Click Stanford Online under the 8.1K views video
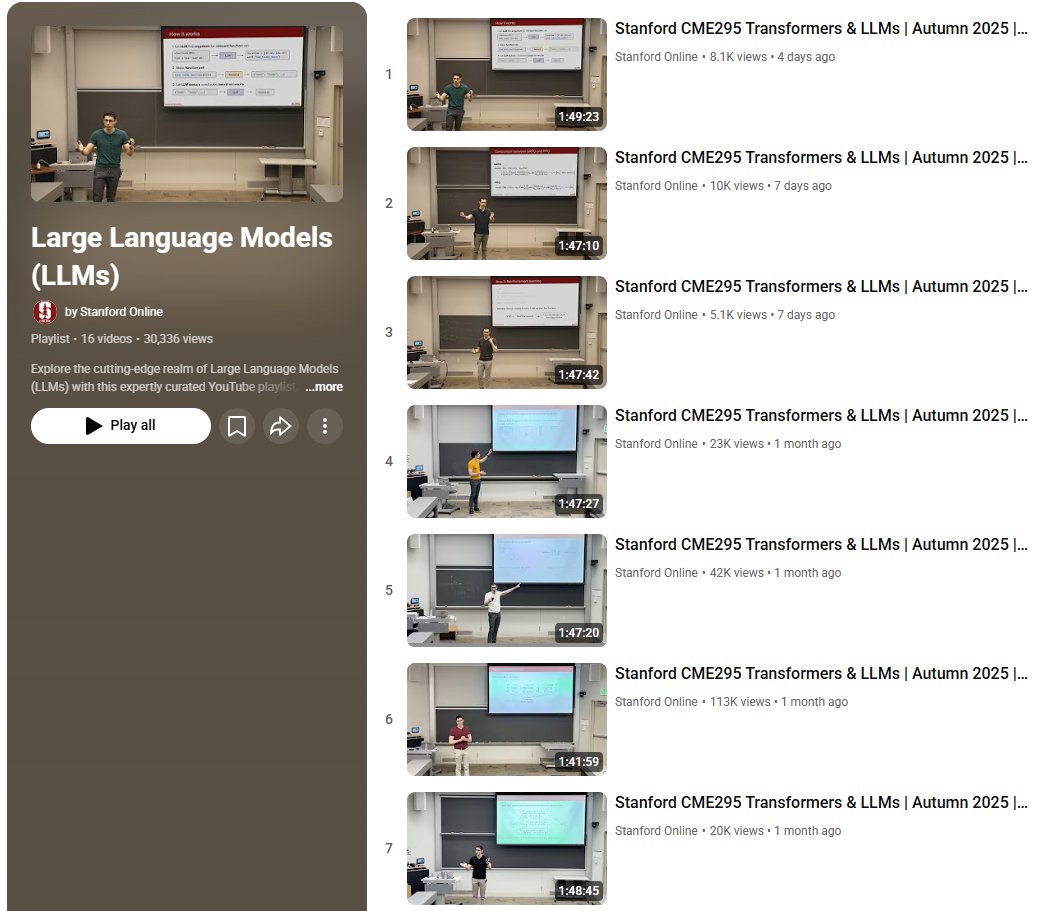Screen dimensions: 1055x911 point(656,57)
